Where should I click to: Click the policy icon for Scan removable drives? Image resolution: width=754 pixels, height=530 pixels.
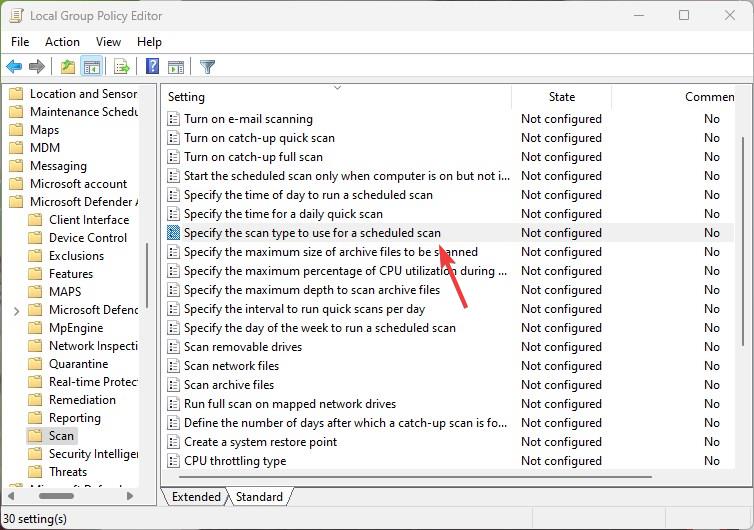click(x=173, y=347)
